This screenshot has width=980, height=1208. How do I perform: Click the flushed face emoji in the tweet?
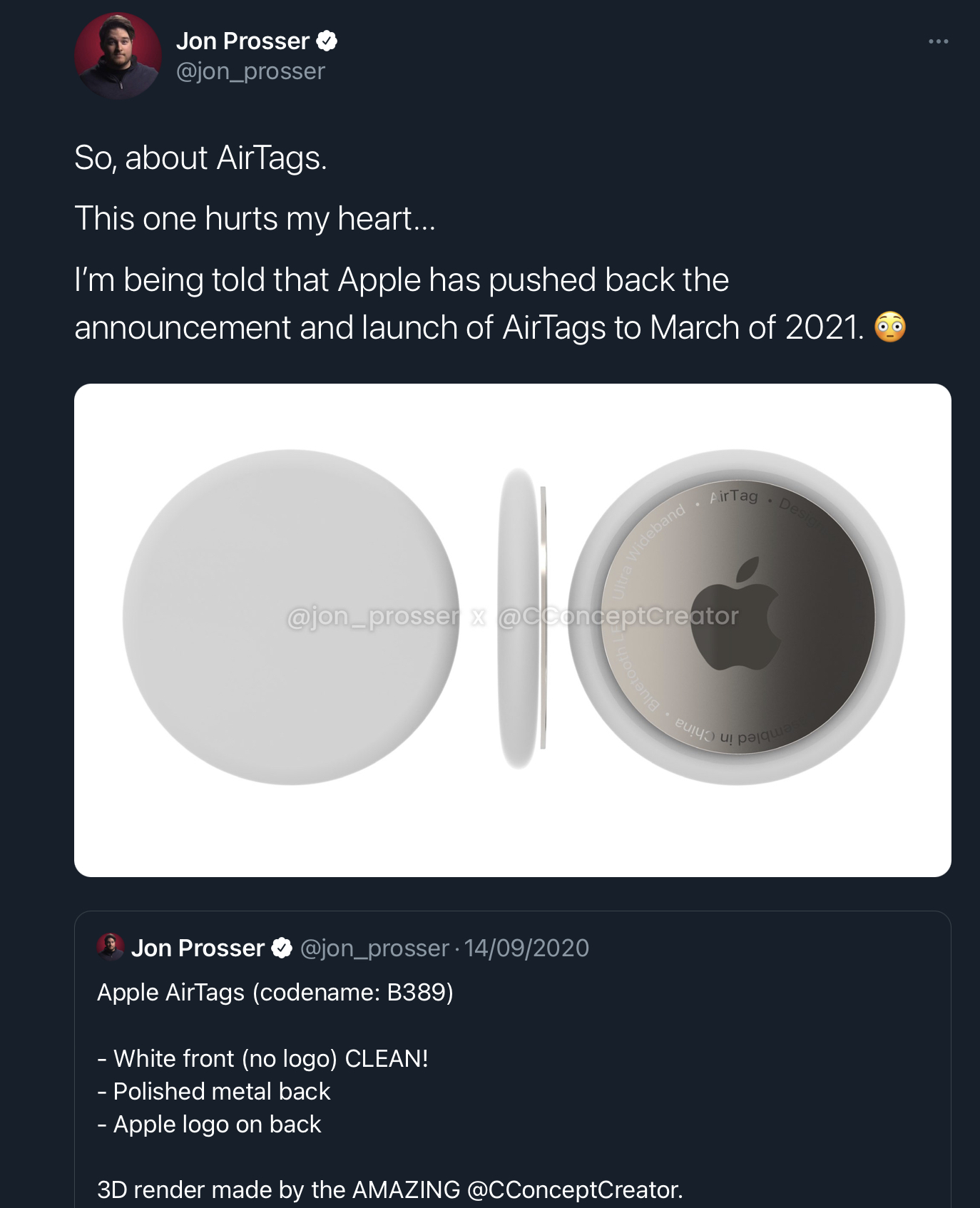click(x=890, y=327)
